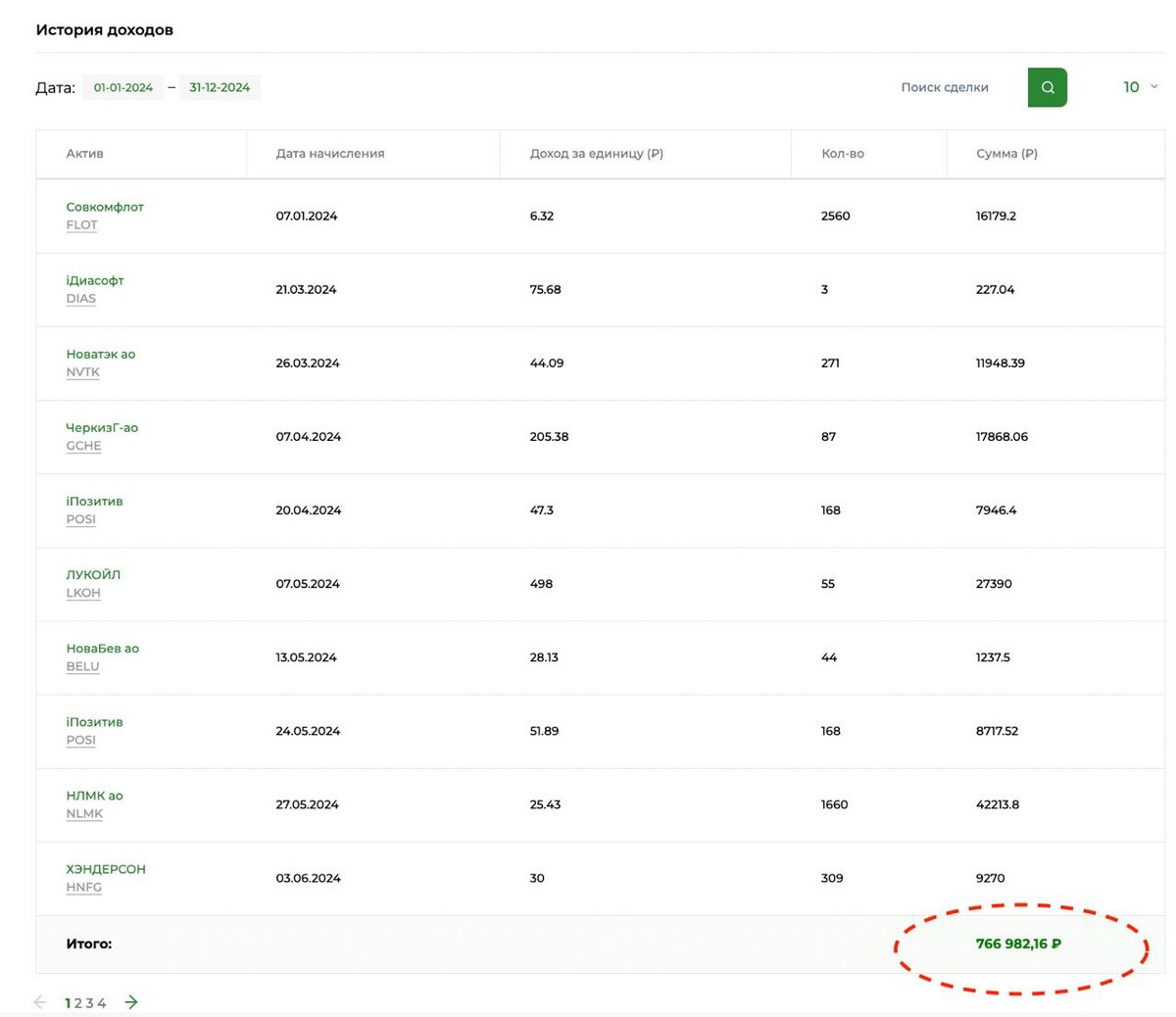Open the rows-per-page dropdown showing 10
The image size is (1176, 1017).
(1140, 87)
